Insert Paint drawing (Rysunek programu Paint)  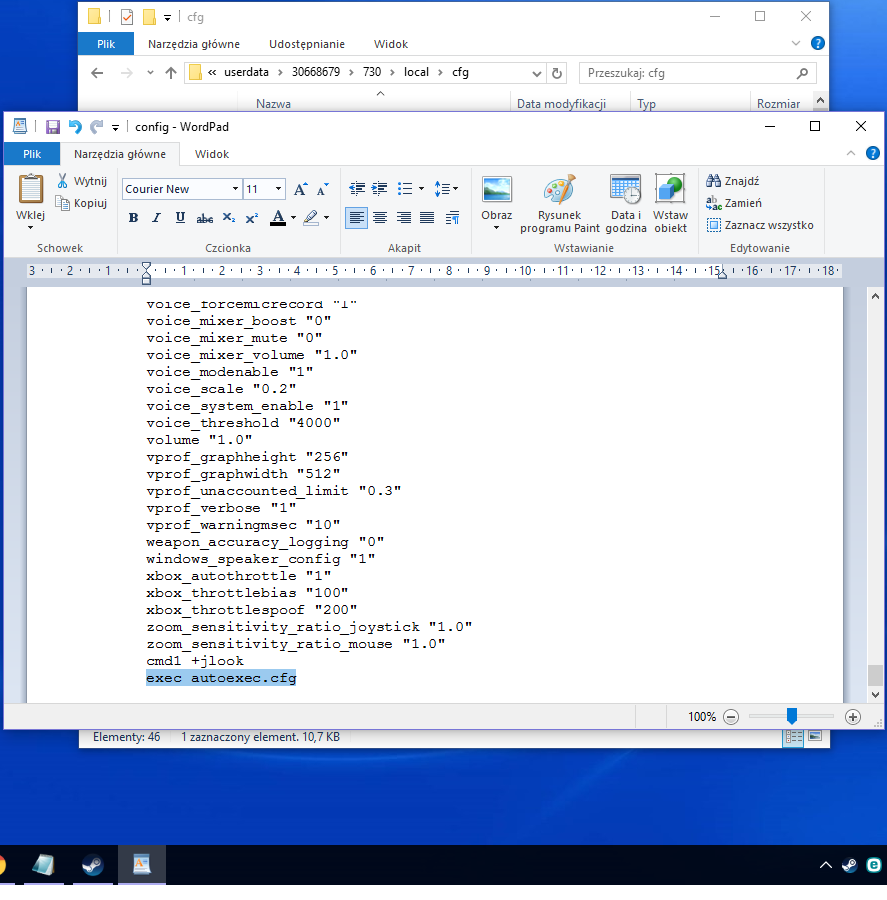click(560, 203)
